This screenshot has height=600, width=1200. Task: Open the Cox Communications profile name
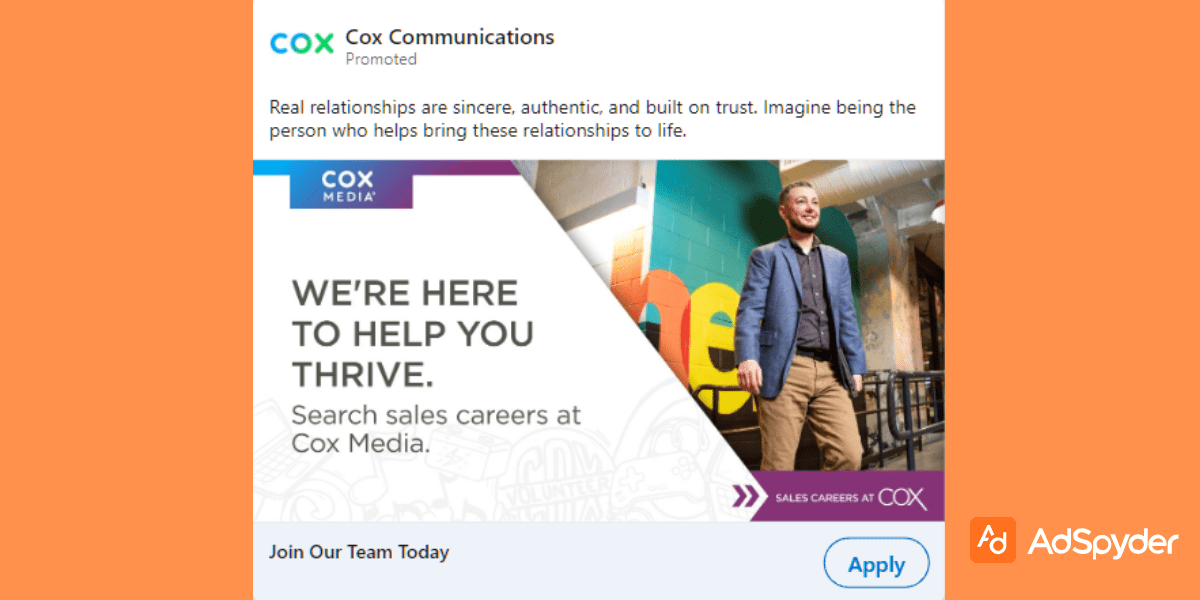(449, 37)
